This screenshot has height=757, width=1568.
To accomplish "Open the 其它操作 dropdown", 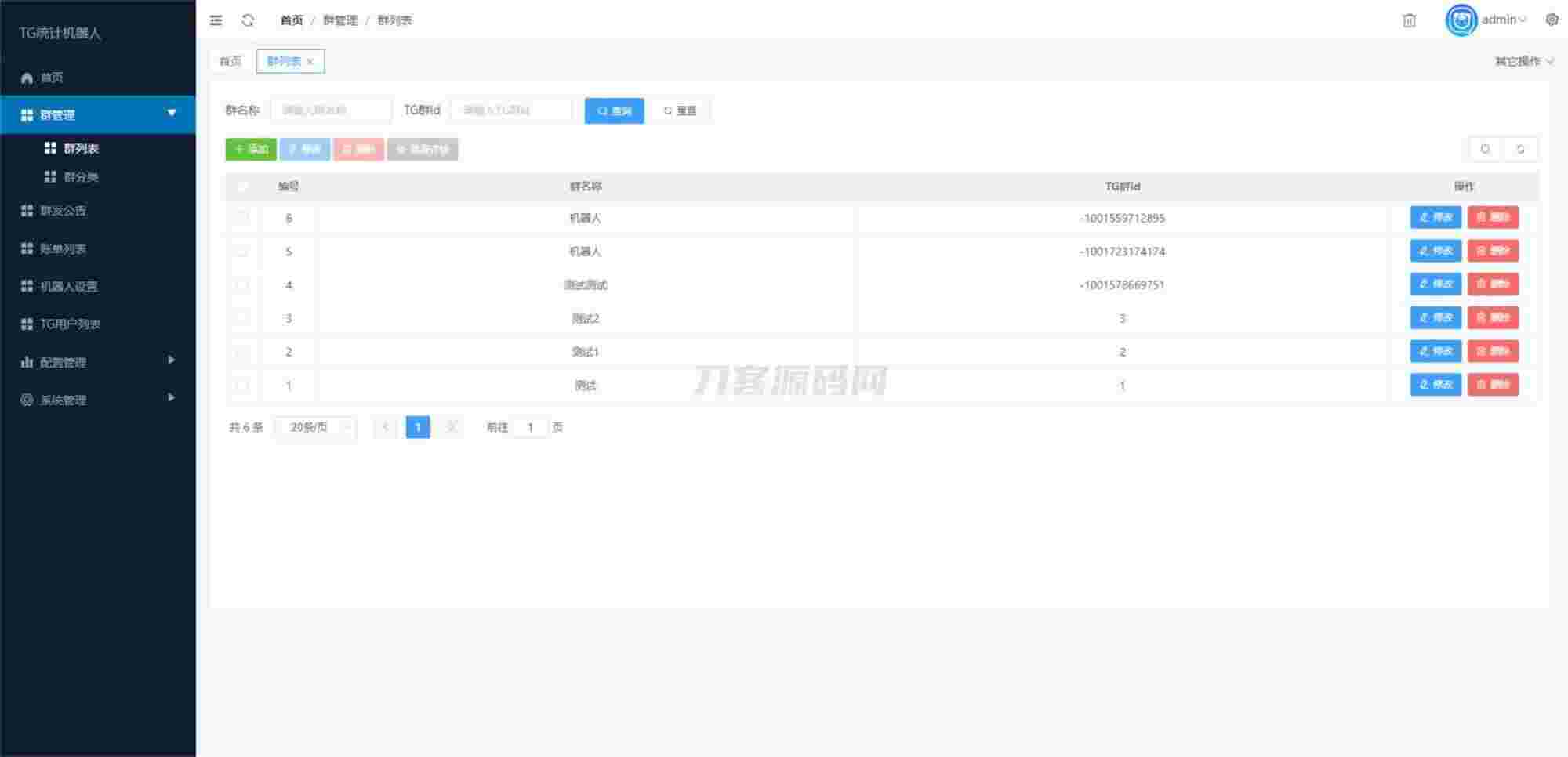I will point(1523,61).
